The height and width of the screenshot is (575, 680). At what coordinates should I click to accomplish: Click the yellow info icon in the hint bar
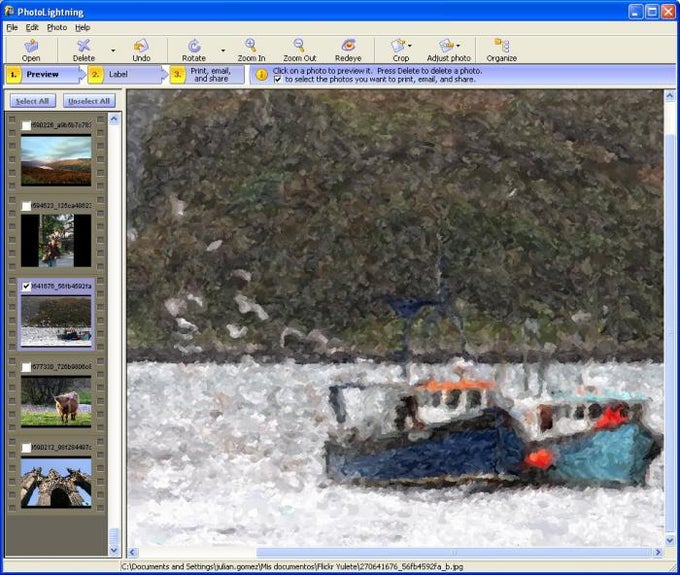point(262,75)
